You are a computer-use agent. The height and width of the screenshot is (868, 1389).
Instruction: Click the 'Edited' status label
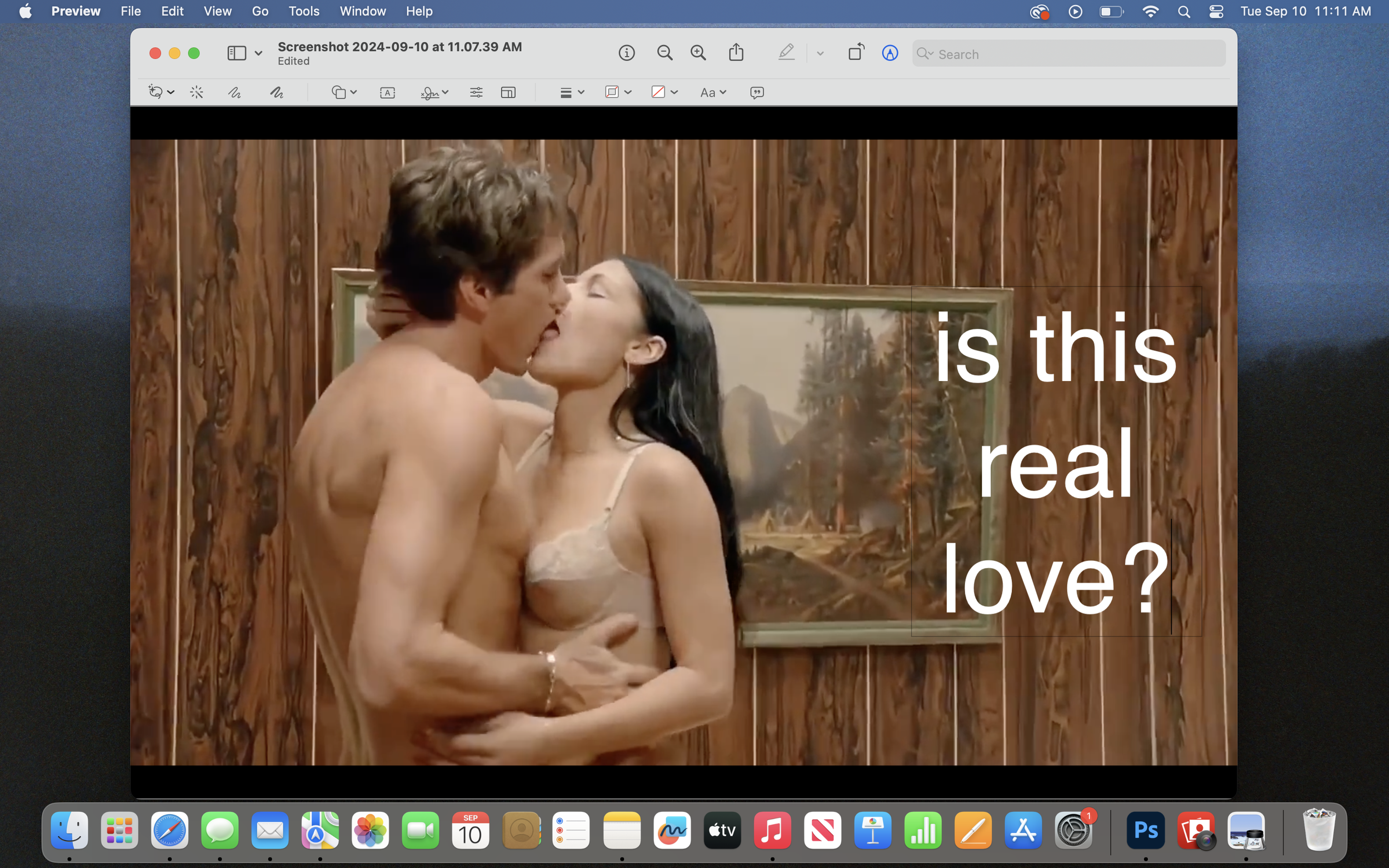pyautogui.click(x=293, y=61)
